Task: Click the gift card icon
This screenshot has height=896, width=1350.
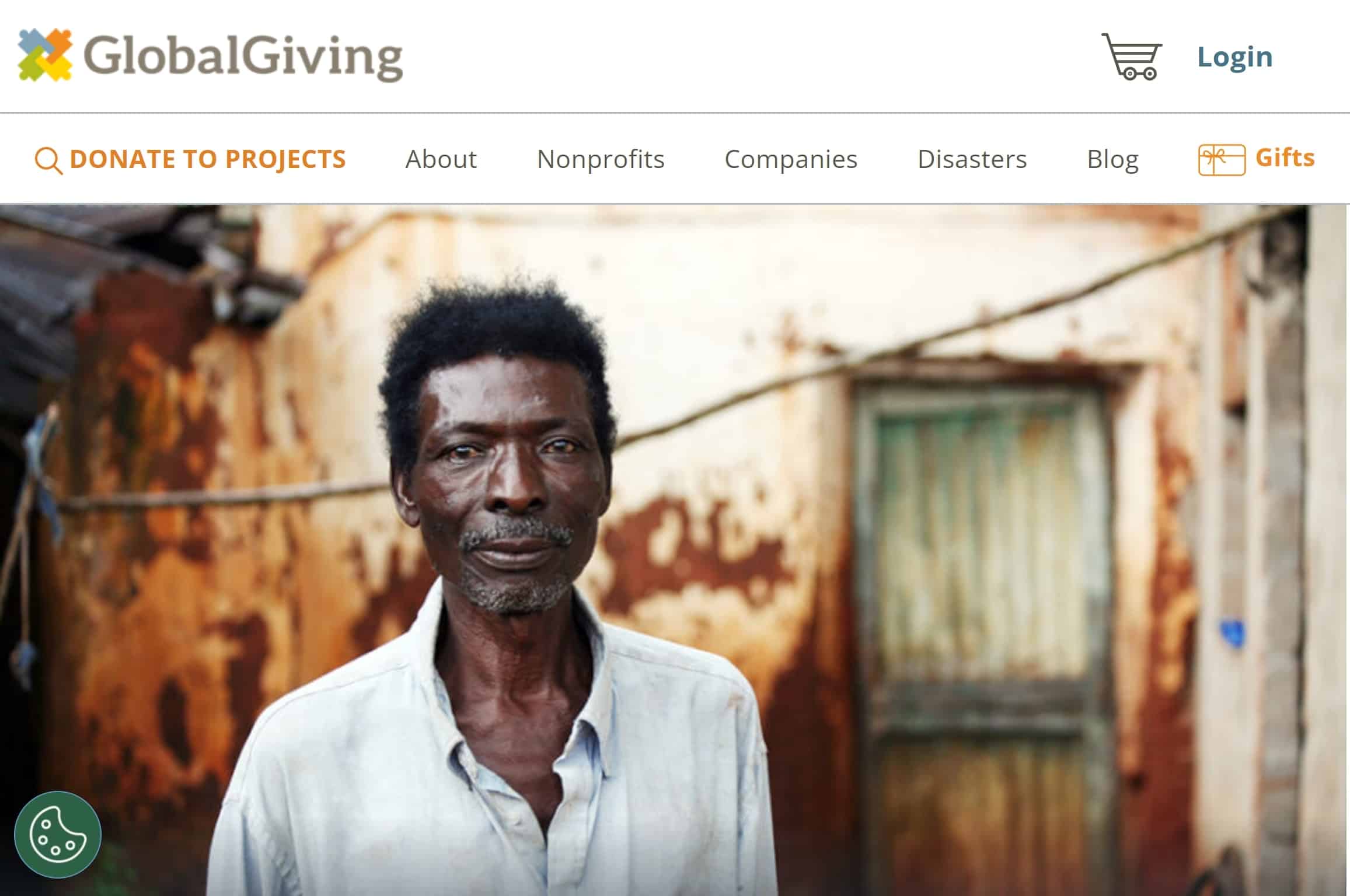Action: point(1222,160)
